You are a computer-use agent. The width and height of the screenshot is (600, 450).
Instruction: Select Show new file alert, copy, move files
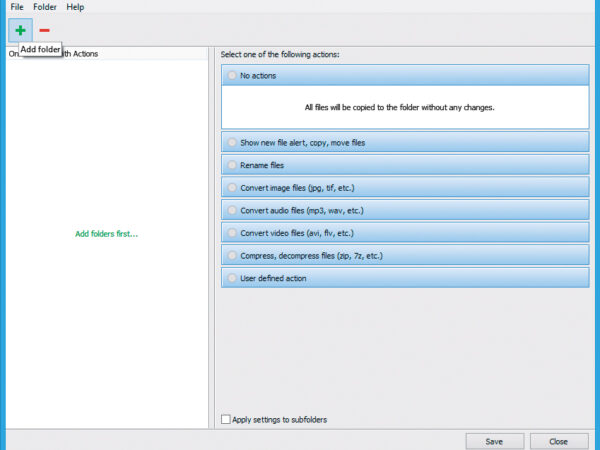(x=233, y=143)
